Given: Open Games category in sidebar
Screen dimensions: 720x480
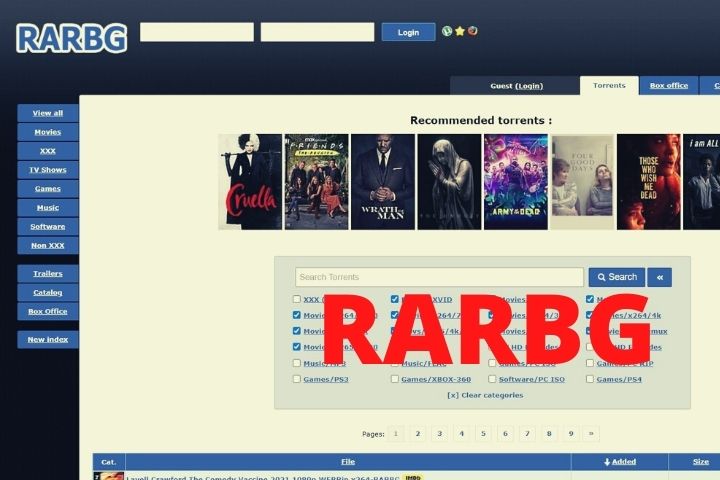Looking at the screenshot, I should (48, 188).
